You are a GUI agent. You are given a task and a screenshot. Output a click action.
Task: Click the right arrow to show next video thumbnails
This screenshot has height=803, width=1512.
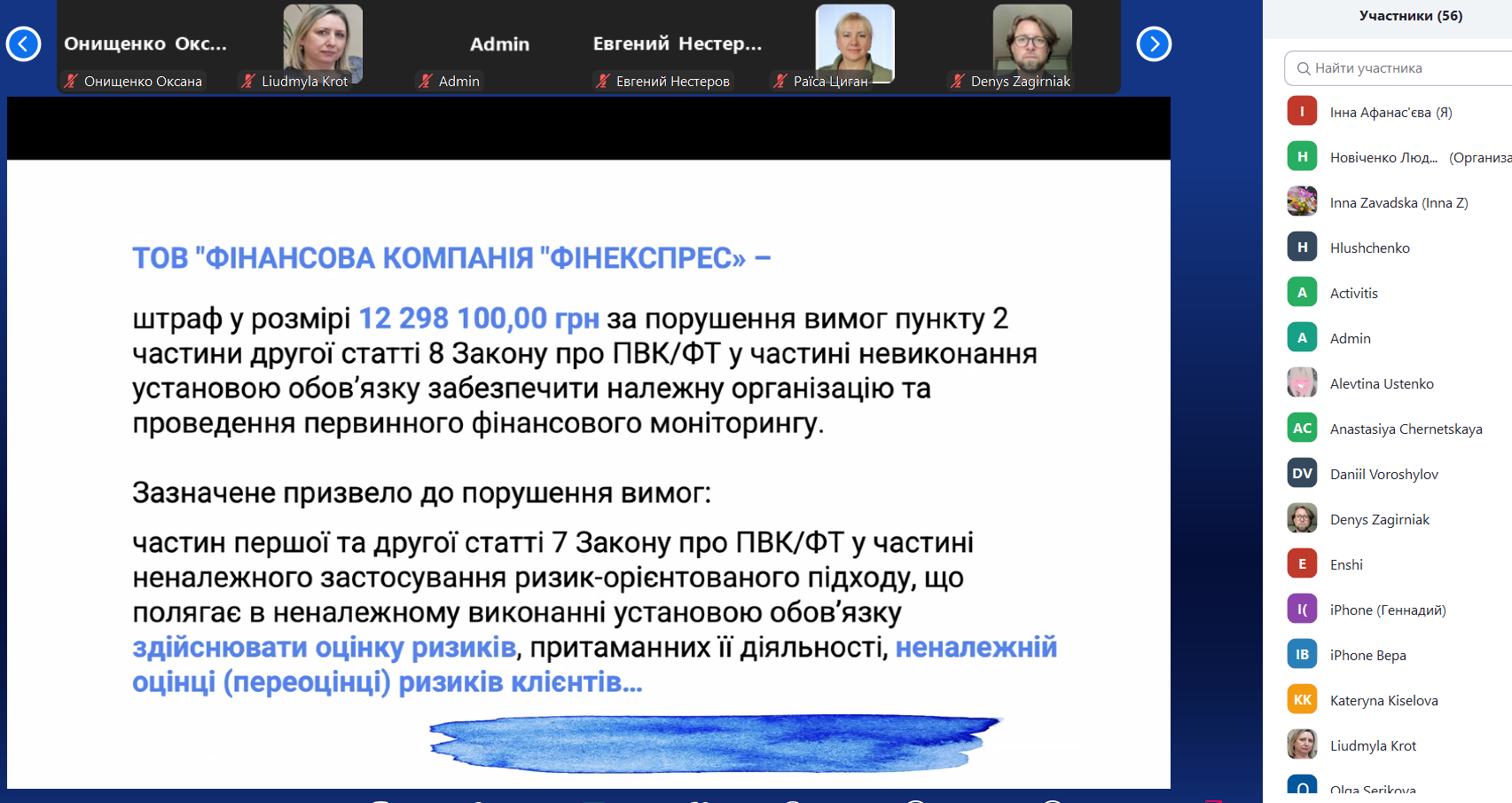coord(1154,43)
